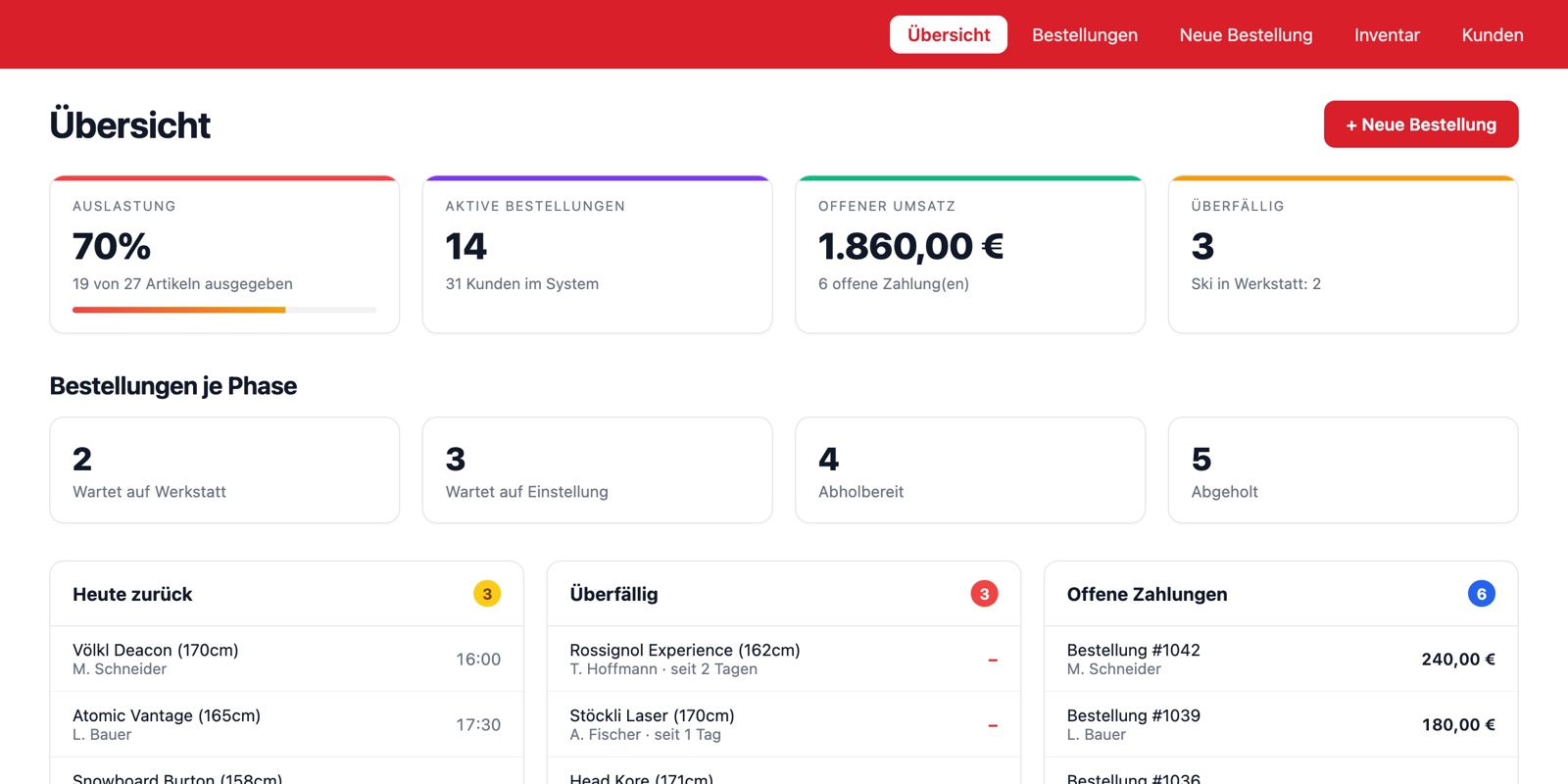Viewport: 1568px width, 784px height.
Task: Click the Ski in Werkstatt: 2 text
Action: click(1256, 284)
